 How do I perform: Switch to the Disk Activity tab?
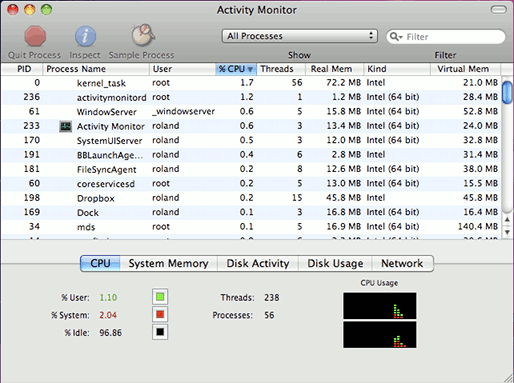click(258, 263)
